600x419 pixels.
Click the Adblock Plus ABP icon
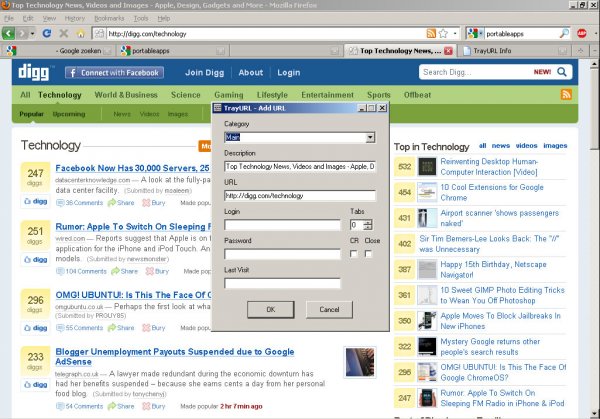(582, 34)
